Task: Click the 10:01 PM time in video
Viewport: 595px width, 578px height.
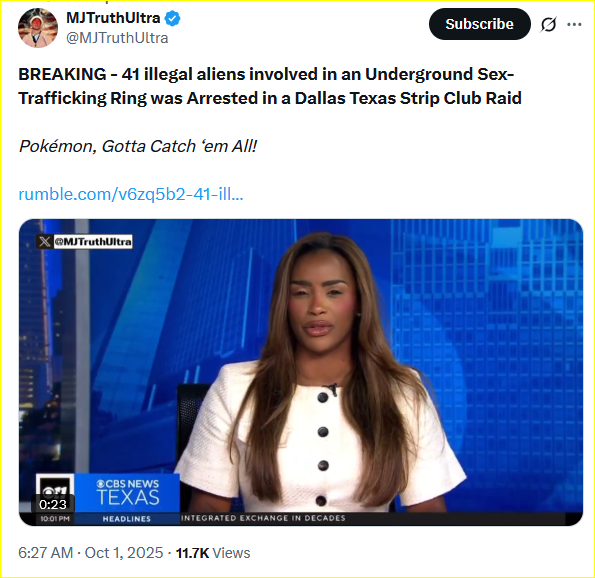Action: click(x=55, y=518)
